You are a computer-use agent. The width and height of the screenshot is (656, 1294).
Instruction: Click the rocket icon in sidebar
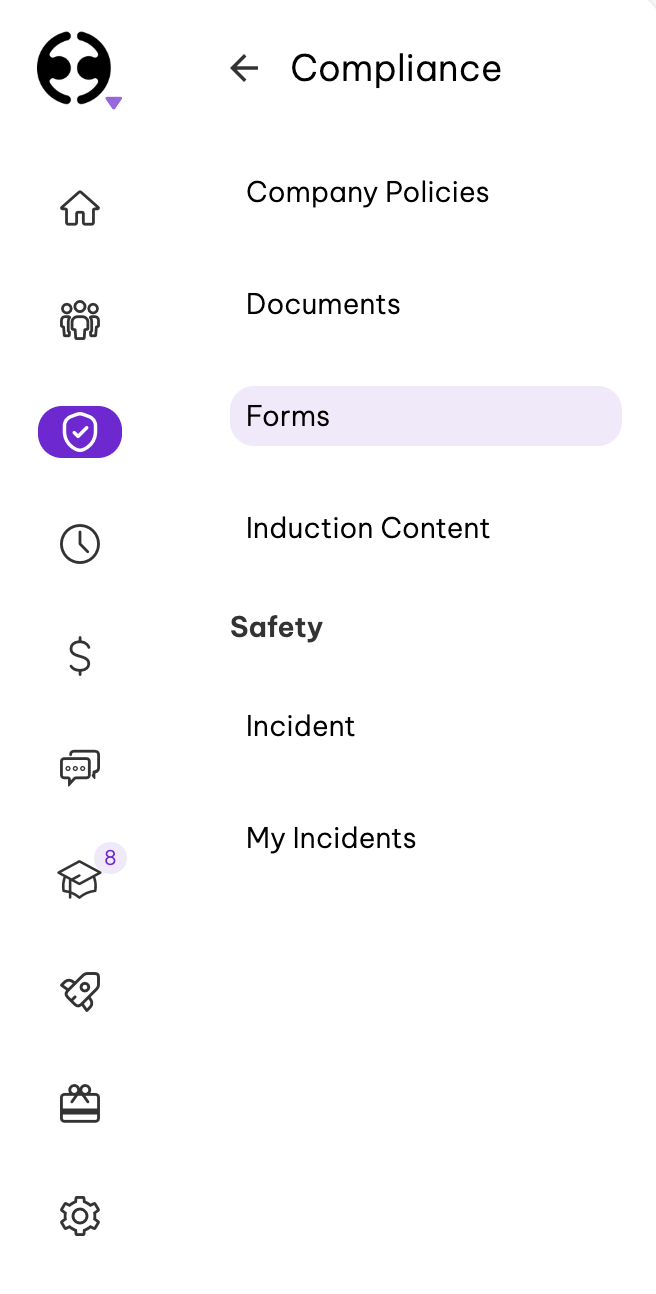80,992
